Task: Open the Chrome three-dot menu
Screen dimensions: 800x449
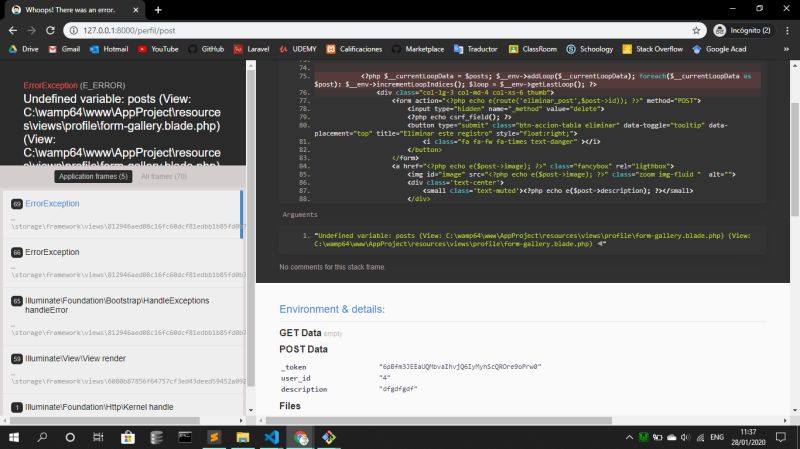Action: pos(787,31)
